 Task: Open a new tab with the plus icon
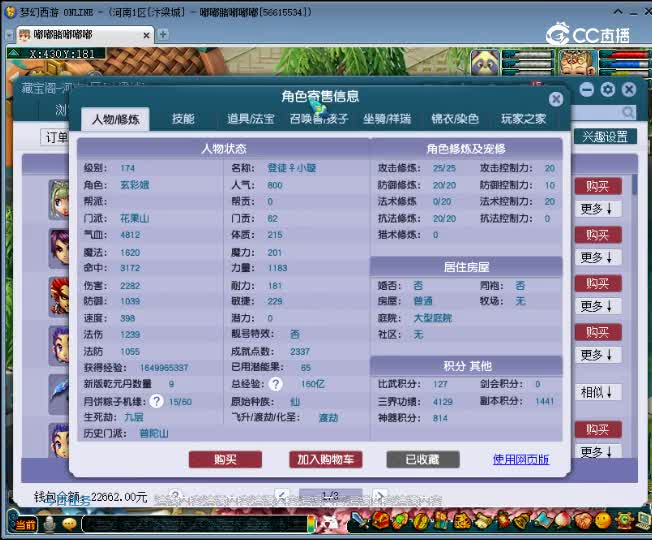tap(163, 35)
